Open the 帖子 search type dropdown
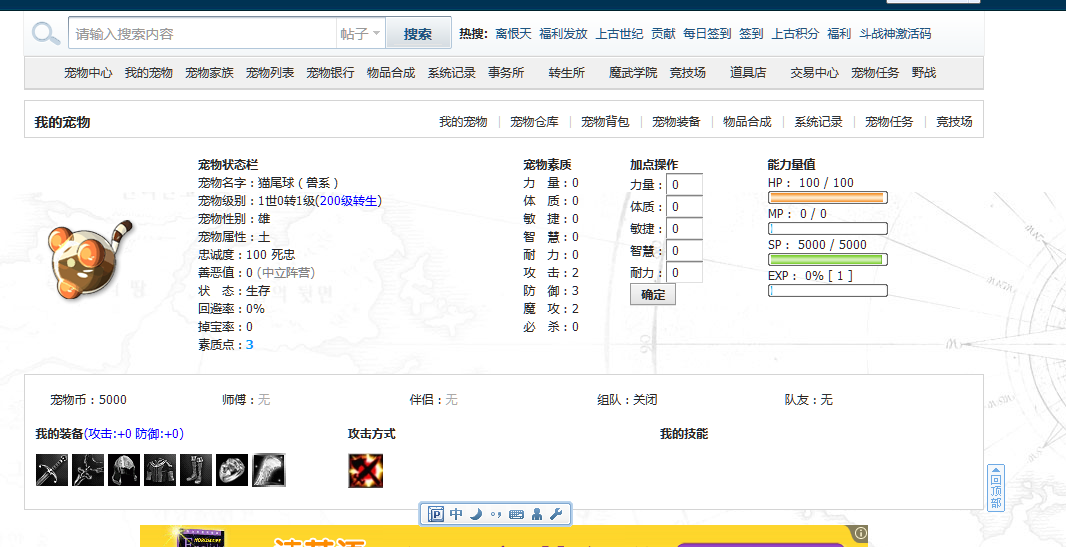Screen dimensions: 1066x547 (360, 33)
